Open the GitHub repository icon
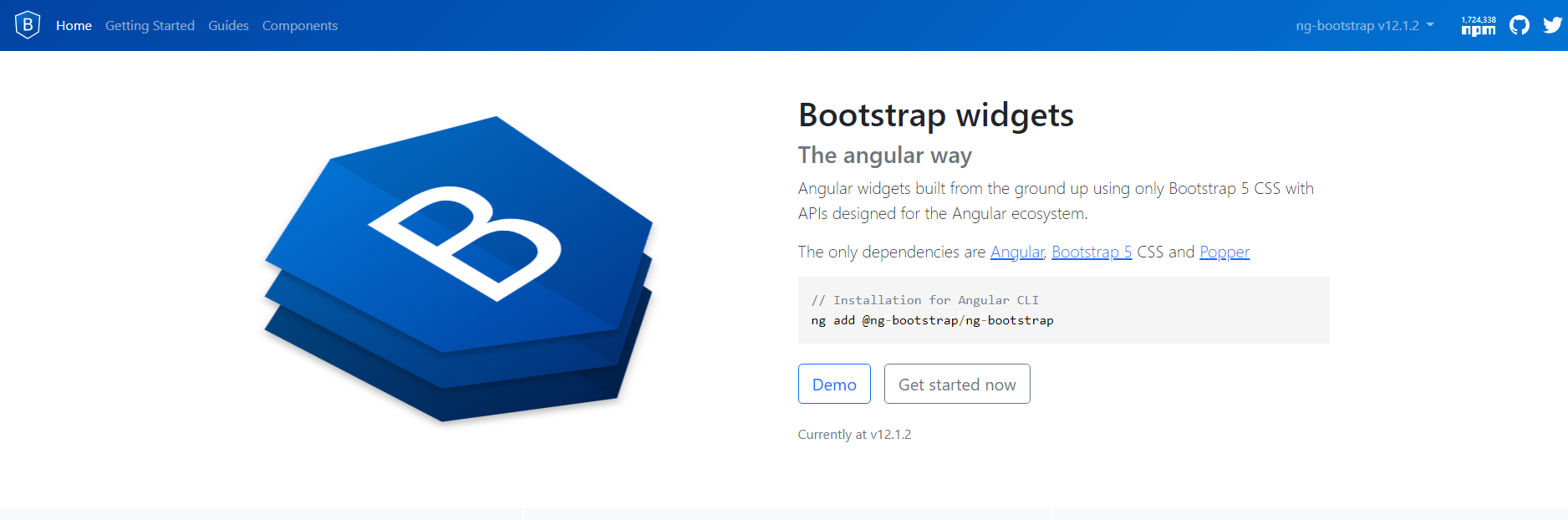Image resolution: width=1568 pixels, height=520 pixels. pos(1520,25)
